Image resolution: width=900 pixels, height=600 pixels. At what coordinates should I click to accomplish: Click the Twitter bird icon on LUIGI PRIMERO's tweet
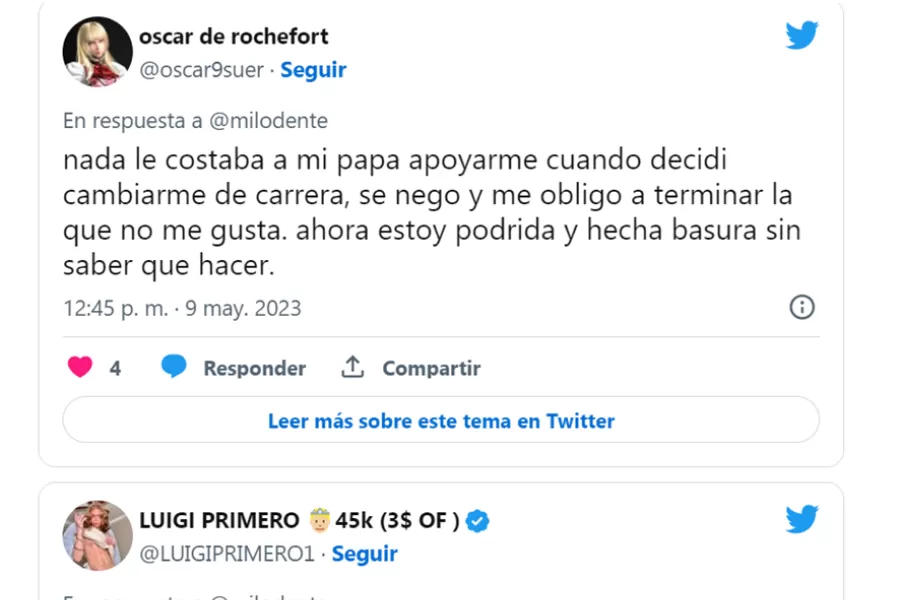point(800,519)
